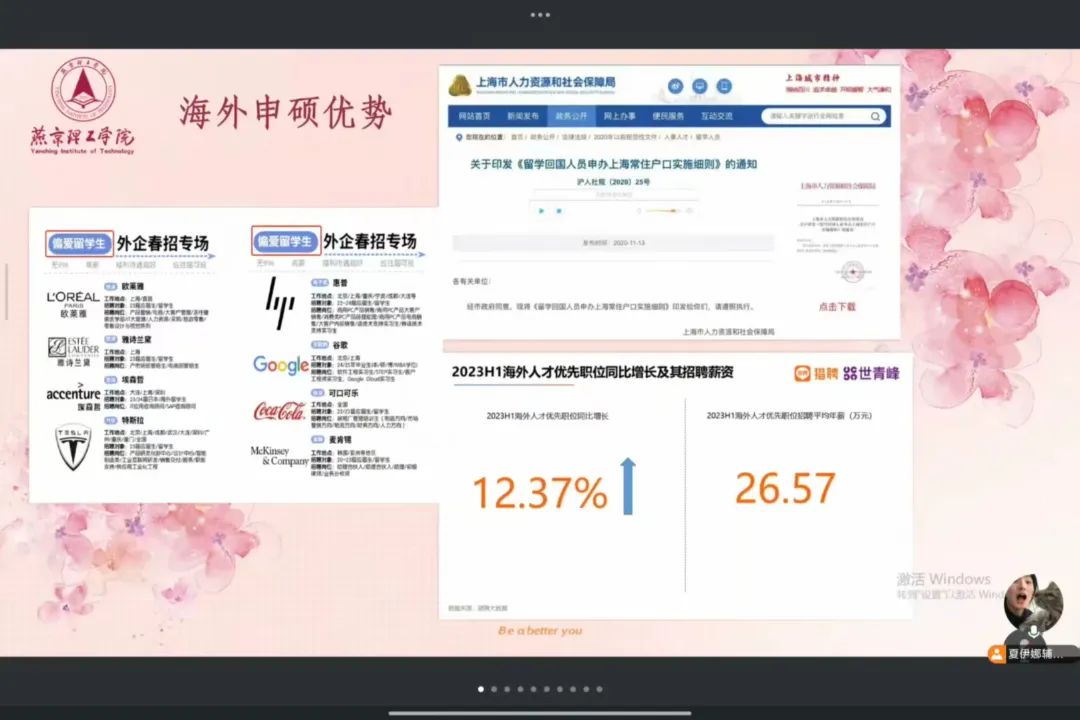1080x720 pixels.
Task: Click the Be a better you slogan
Action: coord(540,630)
